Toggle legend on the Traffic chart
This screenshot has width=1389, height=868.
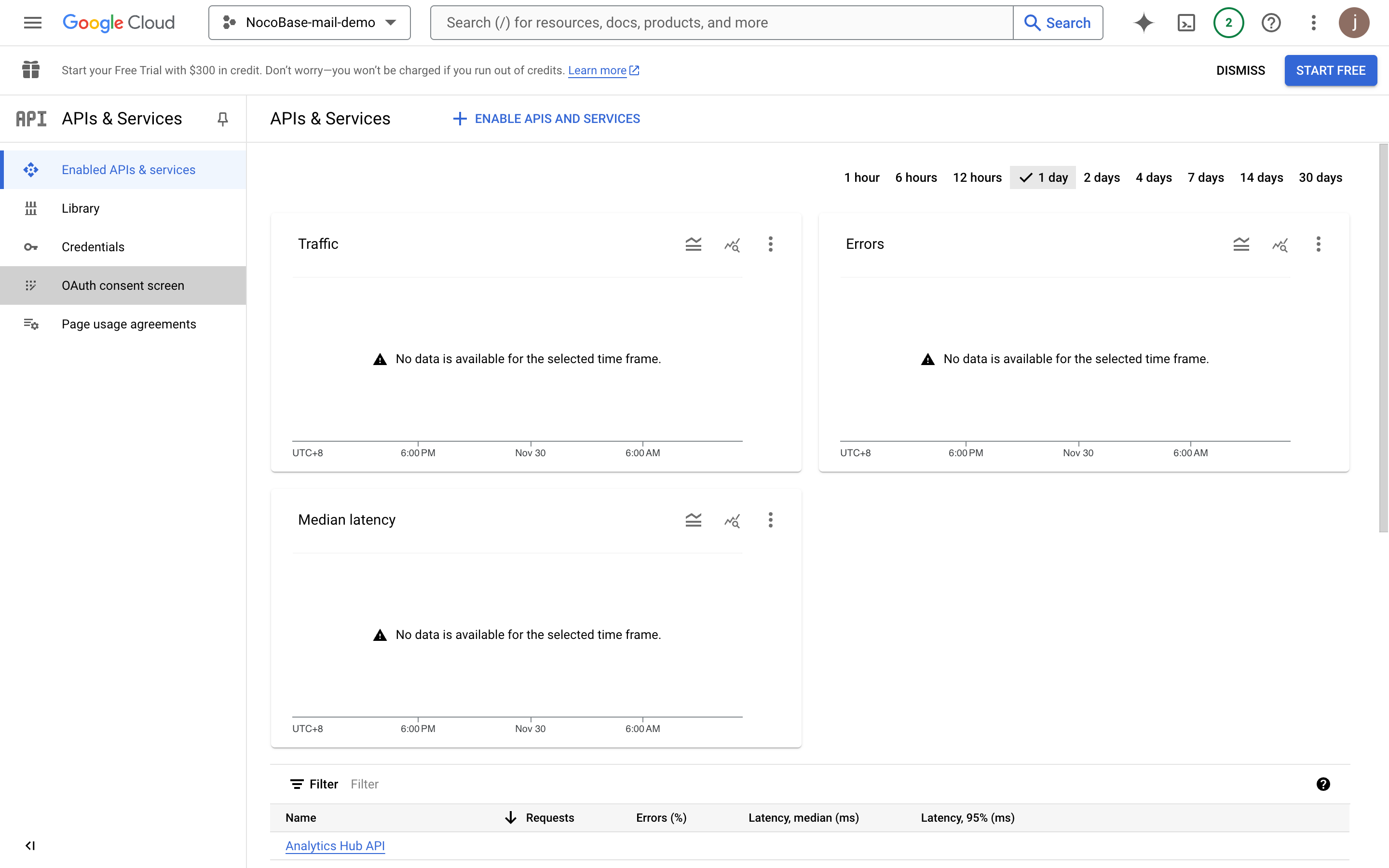click(x=694, y=244)
